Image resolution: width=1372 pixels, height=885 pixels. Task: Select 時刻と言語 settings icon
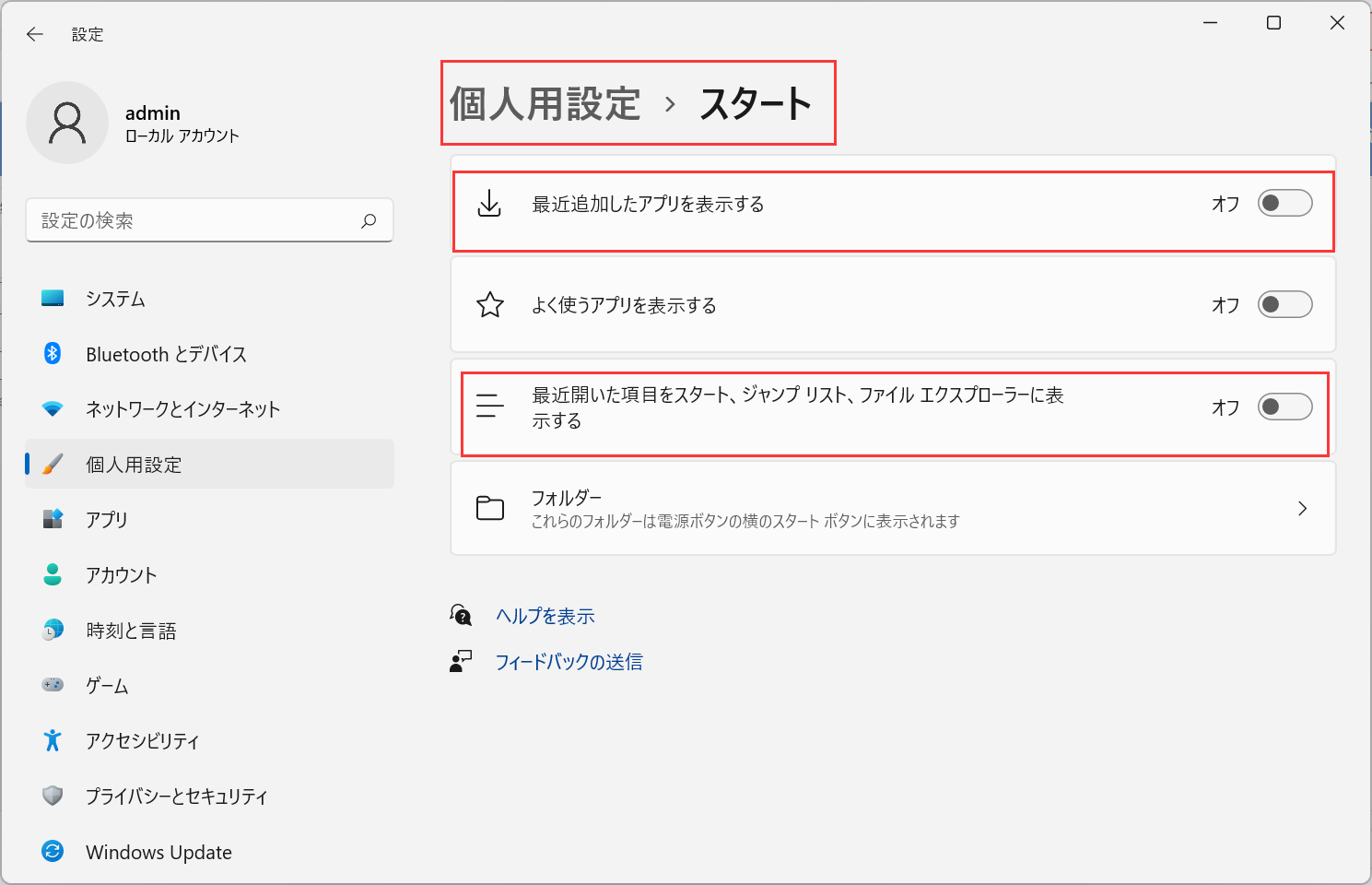(129, 630)
